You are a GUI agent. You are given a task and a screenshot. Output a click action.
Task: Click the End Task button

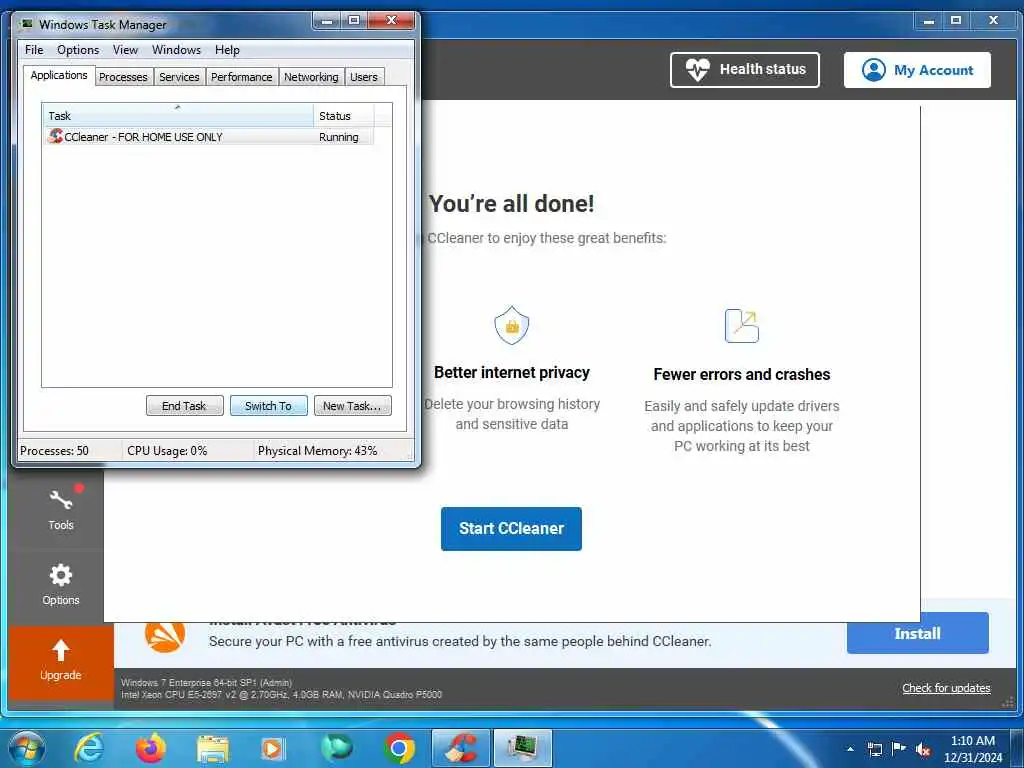click(x=184, y=406)
